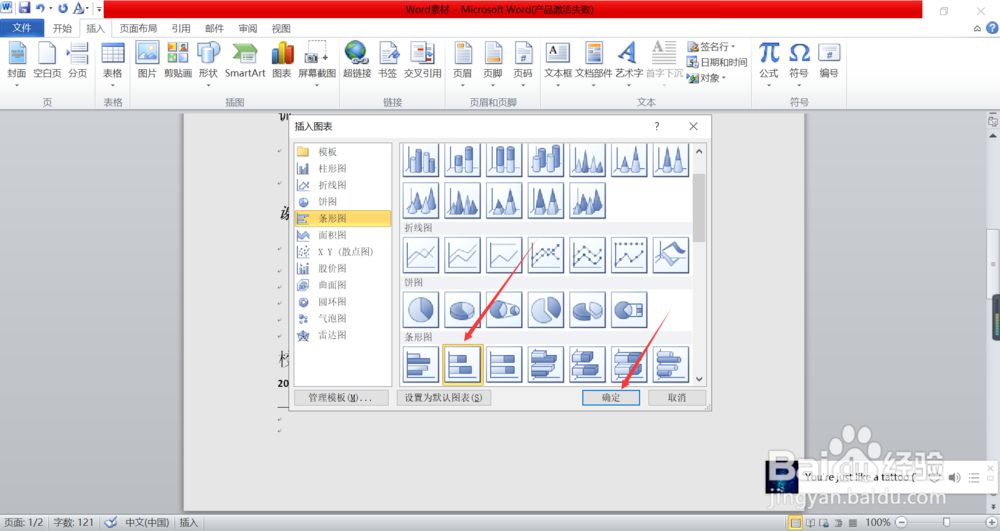Open help in Insert Chart dialog
The height and width of the screenshot is (531, 1000).
tap(656, 126)
